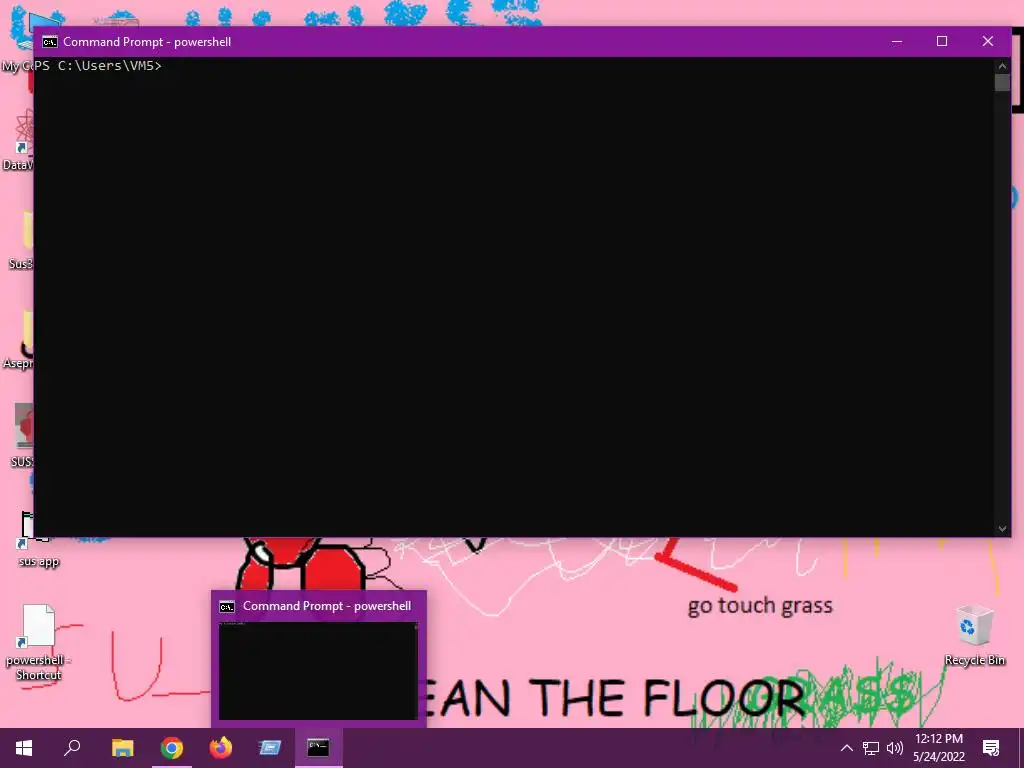This screenshot has height=768, width=1024.
Task: Click the Command Prompt window title text
Action: (x=147, y=42)
